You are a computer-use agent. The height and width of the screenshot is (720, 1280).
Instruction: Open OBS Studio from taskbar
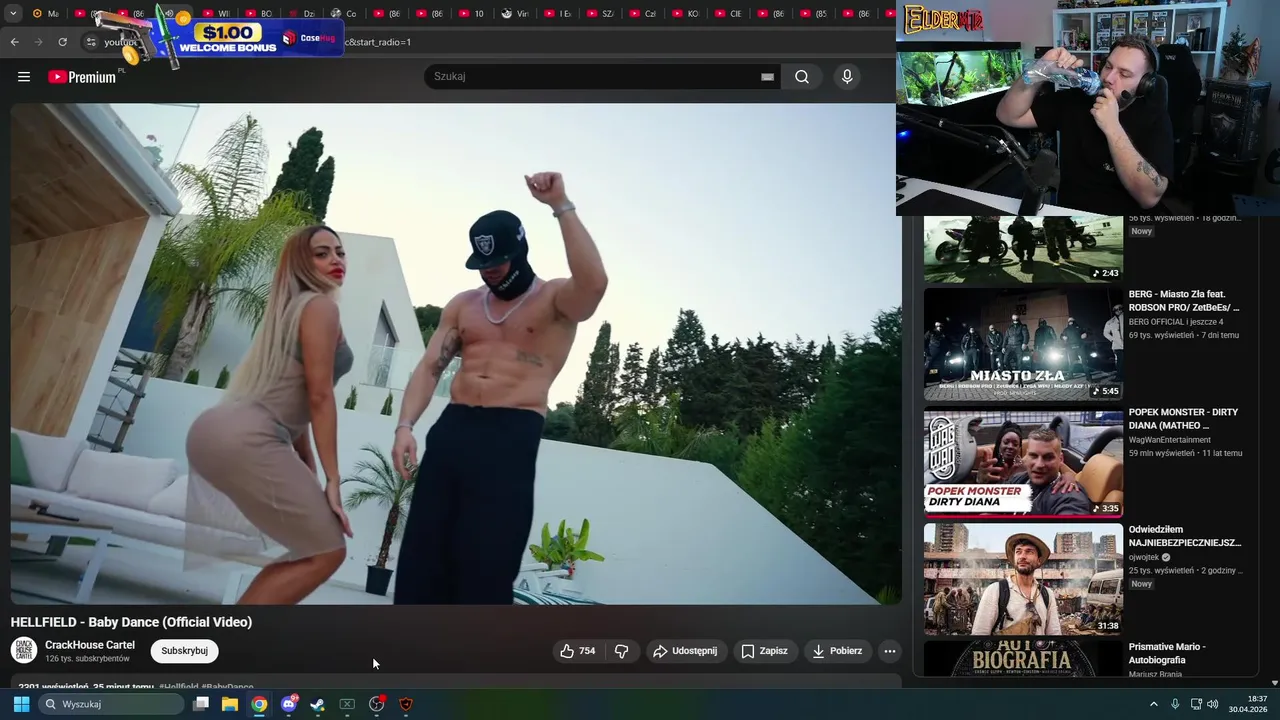point(377,704)
